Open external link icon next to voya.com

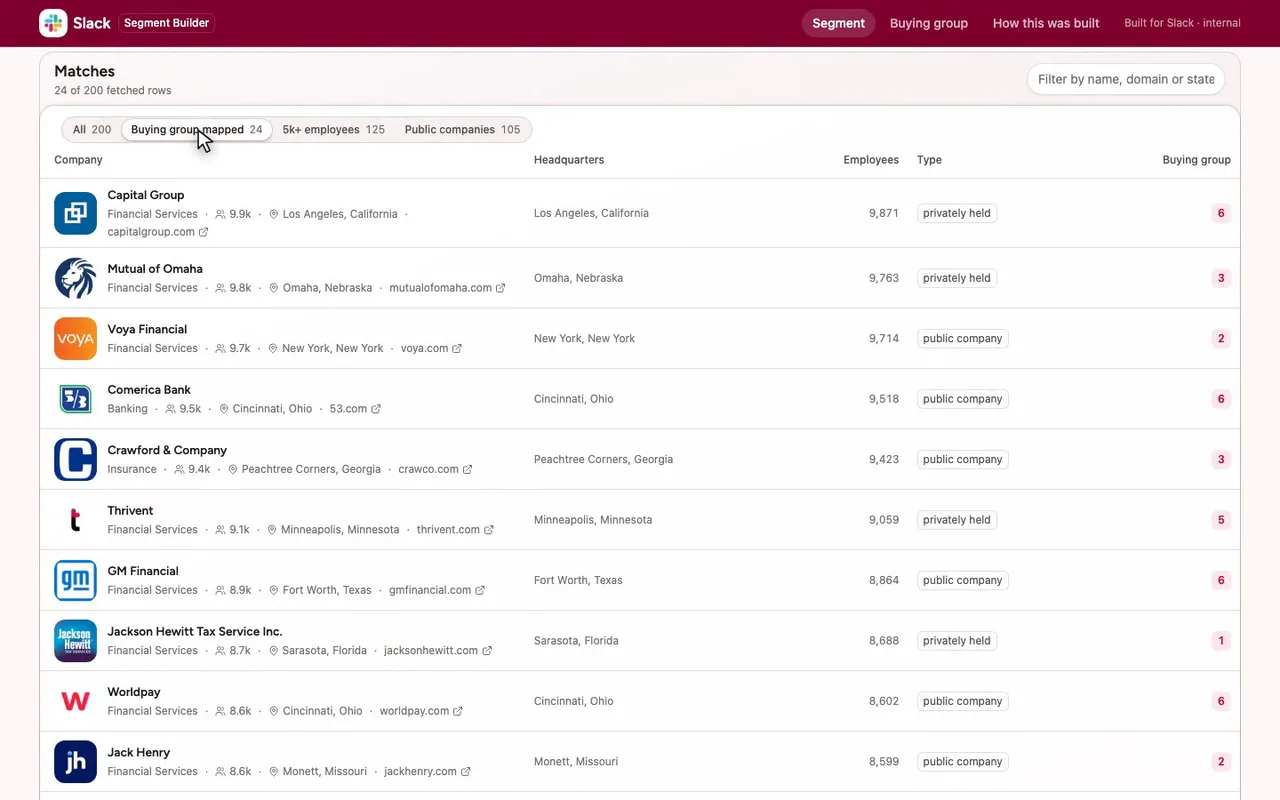click(457, 349)
